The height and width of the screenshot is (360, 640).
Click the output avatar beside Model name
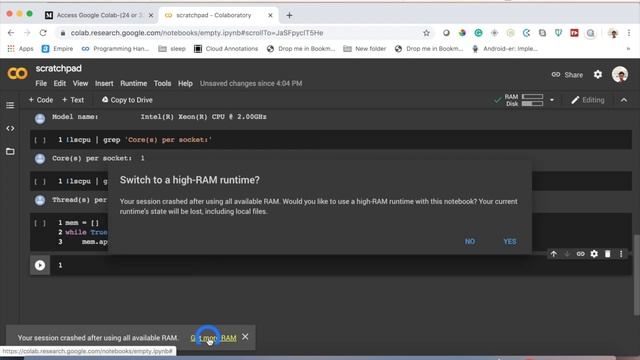click(40, 118)
